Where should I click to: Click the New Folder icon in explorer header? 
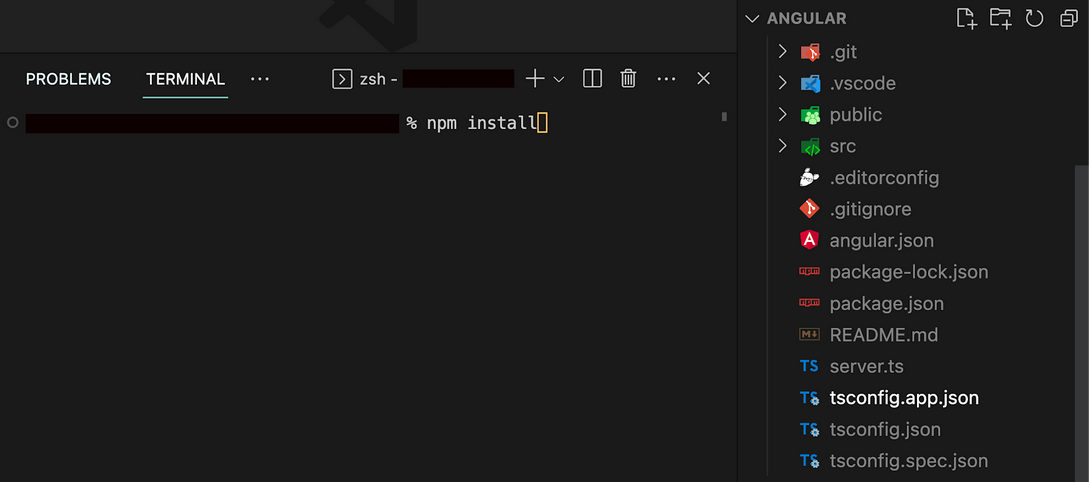tap(1000, 18)
